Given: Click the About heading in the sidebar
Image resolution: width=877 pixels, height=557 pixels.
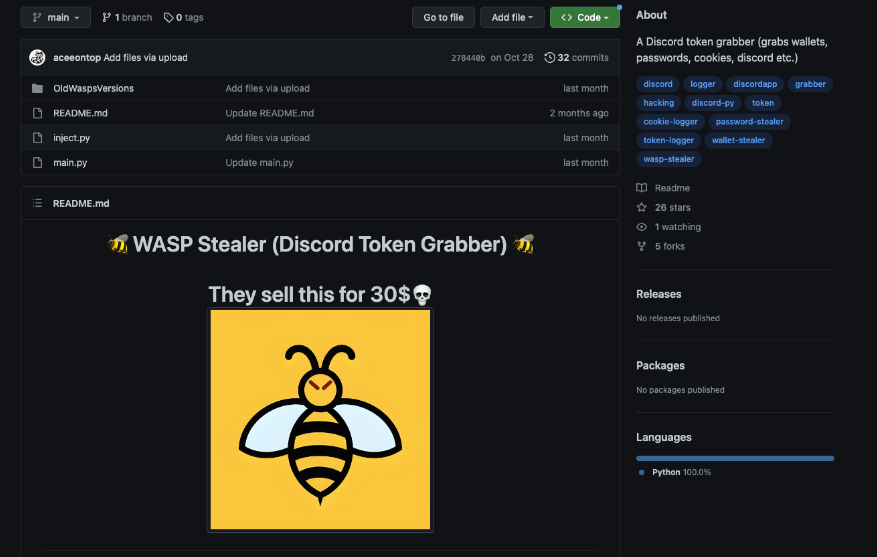Looking at the screenshot, I should tap(651, 15).
